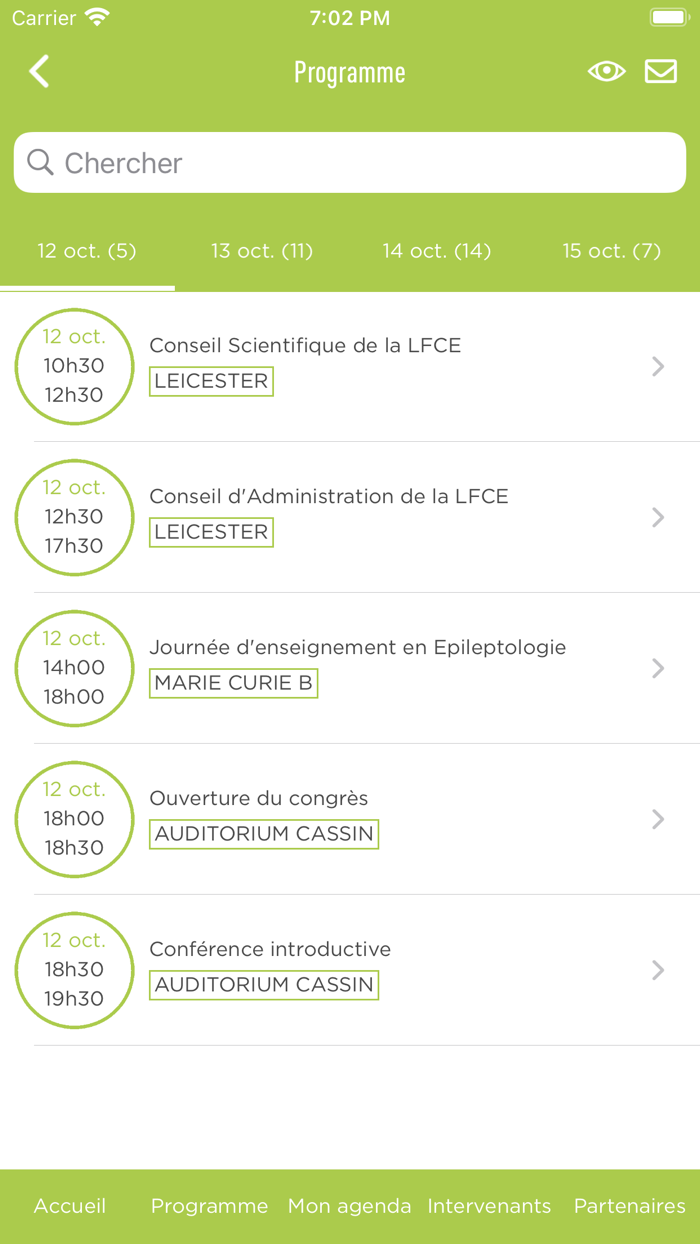Open Mon agenda from the bottom navigation

(x=348, y=1206)
